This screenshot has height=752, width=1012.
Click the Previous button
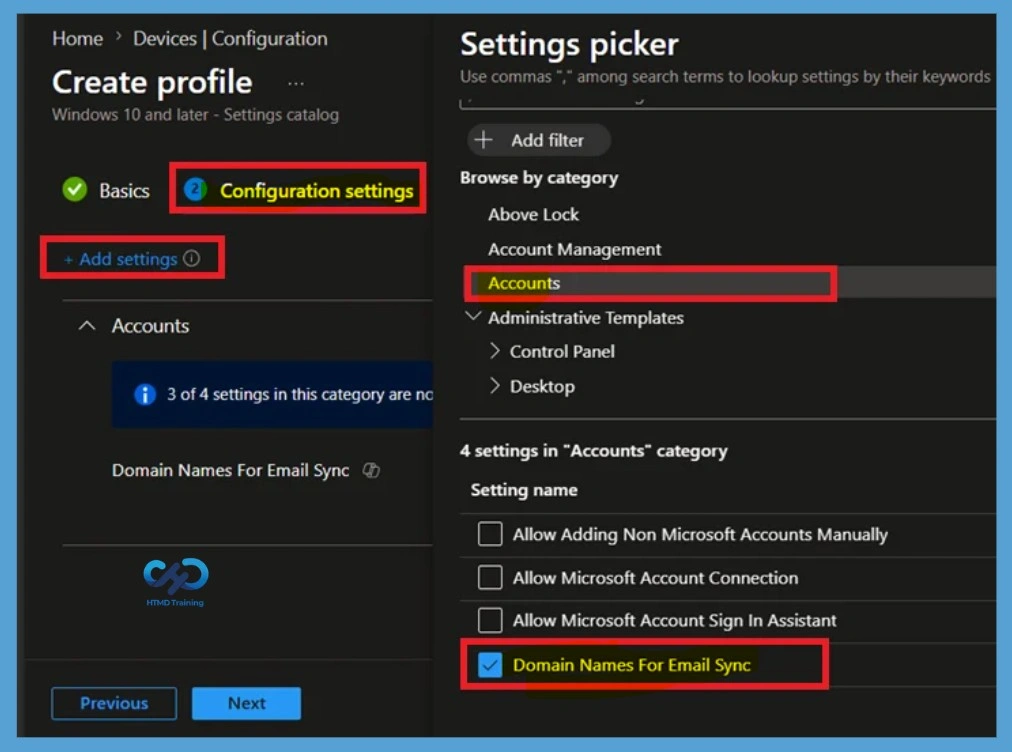(x=114, y=703)
